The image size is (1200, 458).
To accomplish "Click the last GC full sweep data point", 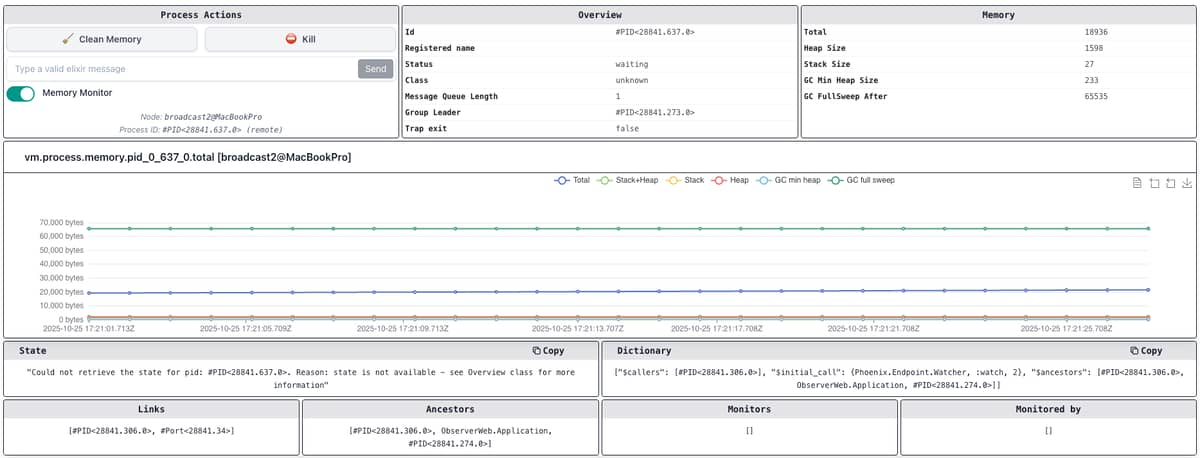I will [1148, 228].
